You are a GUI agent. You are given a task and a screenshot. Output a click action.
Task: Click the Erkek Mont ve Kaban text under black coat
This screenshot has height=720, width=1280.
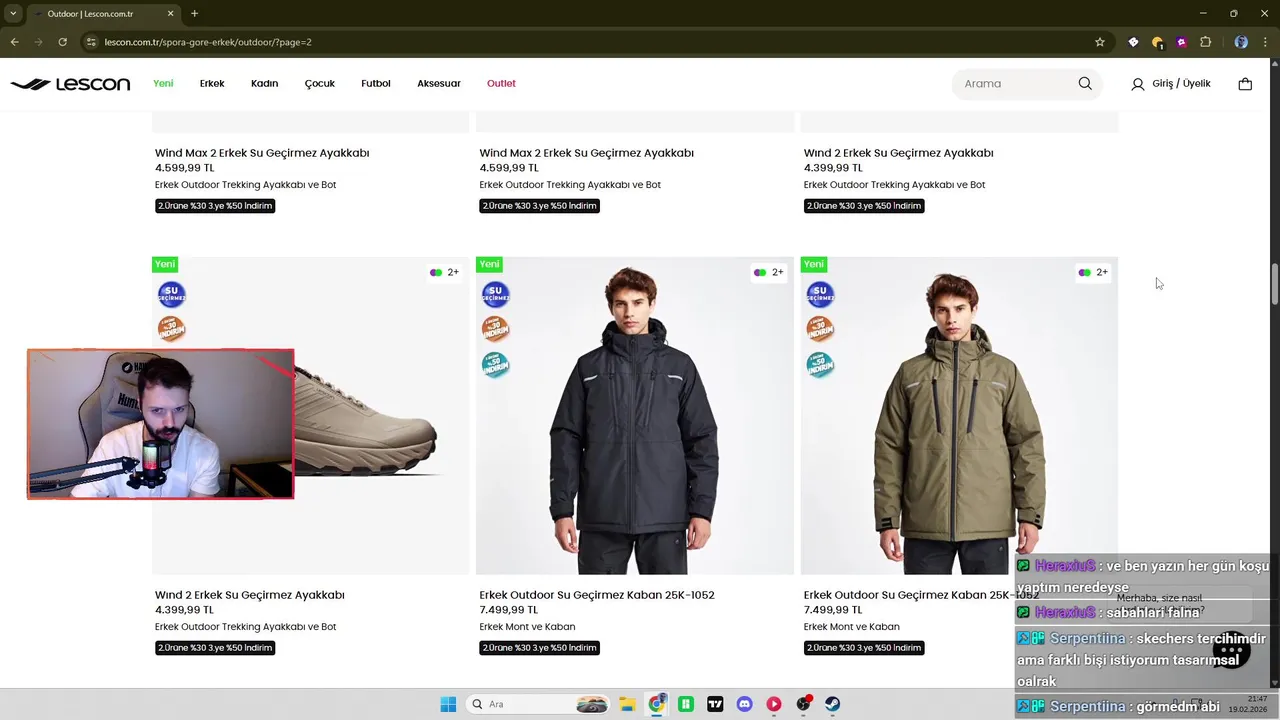(527, 627)
